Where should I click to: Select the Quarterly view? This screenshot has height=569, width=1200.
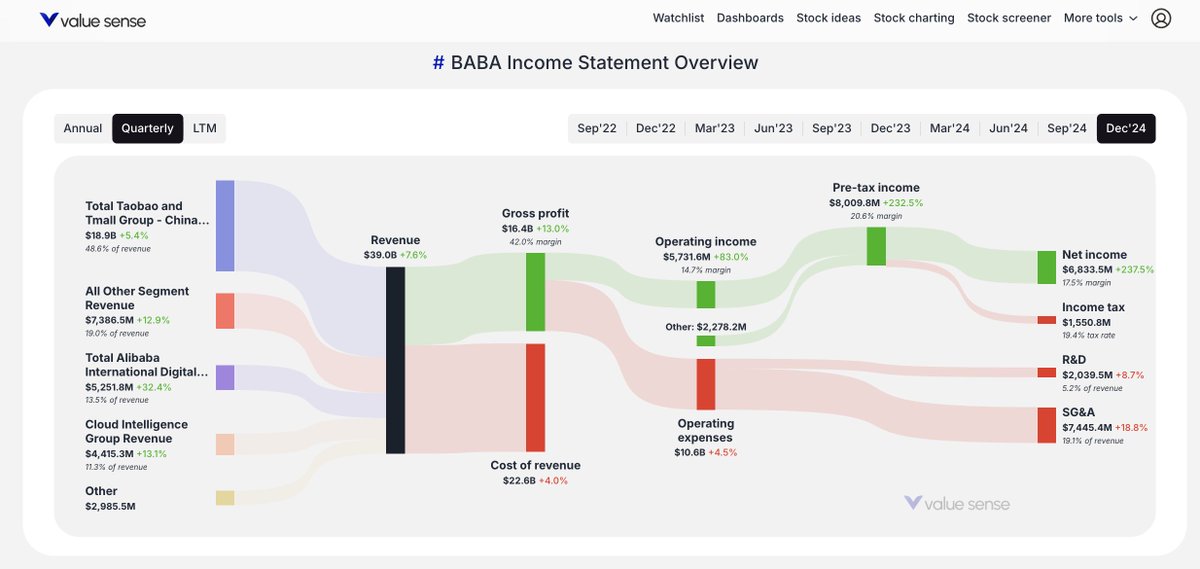pos(148,128)
